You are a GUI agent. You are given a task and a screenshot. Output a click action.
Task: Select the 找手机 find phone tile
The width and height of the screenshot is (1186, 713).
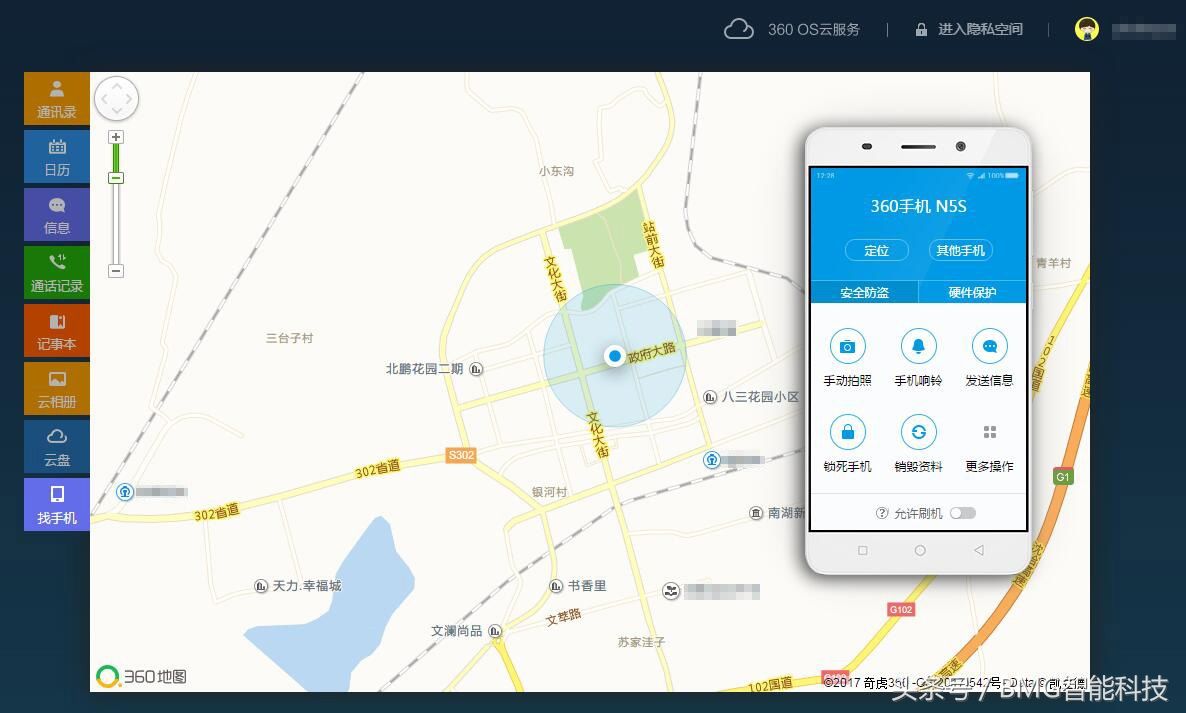click(x=57, y=504)
